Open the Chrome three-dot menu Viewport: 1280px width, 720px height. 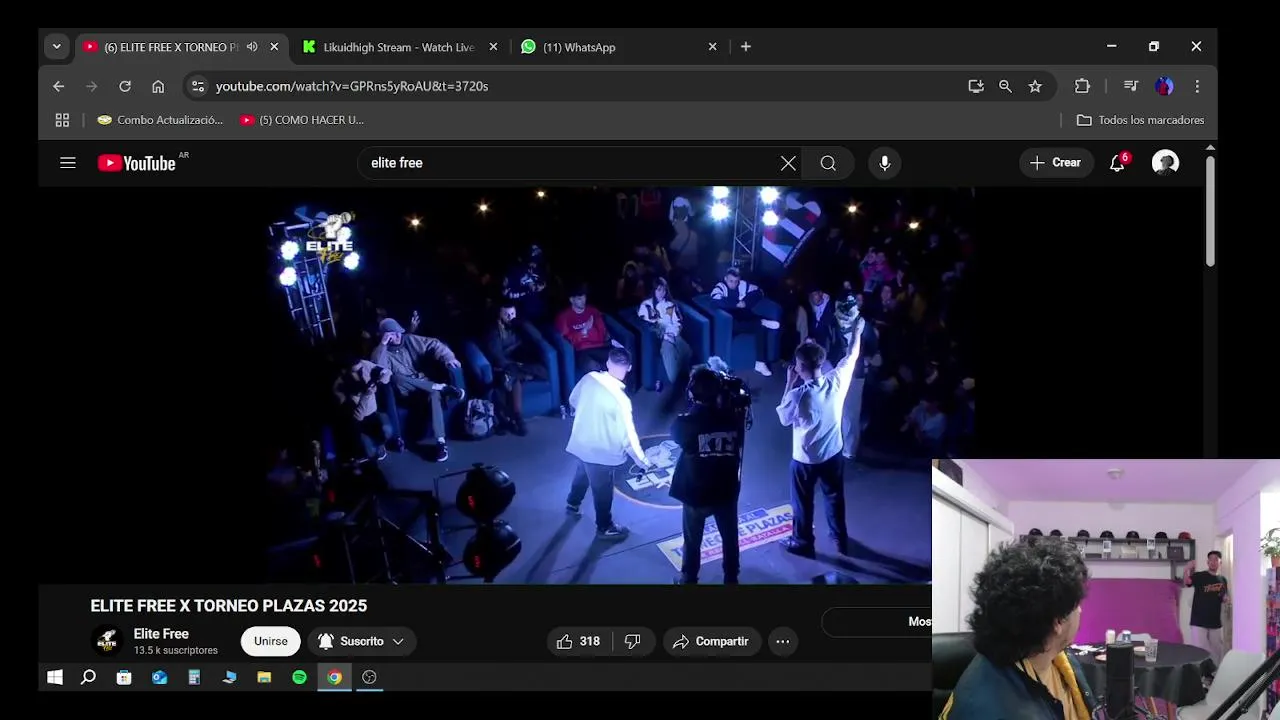point(1197,86)
